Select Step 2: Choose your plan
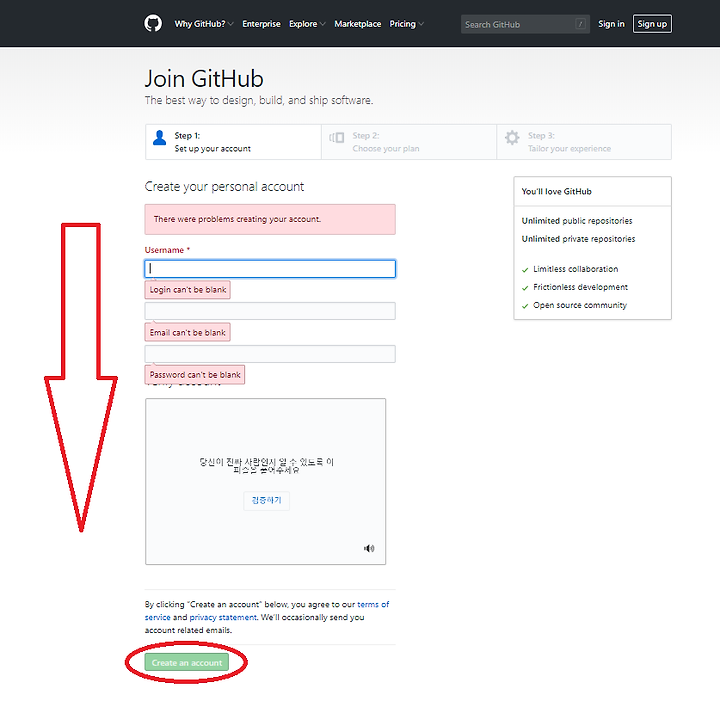Screen dimensions: 720x701 point(409,142)
